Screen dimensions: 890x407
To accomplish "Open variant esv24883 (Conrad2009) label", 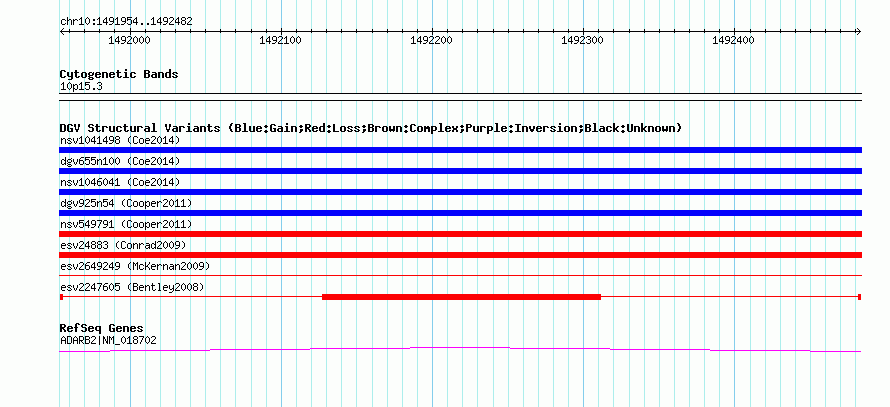I will (123, 245).
